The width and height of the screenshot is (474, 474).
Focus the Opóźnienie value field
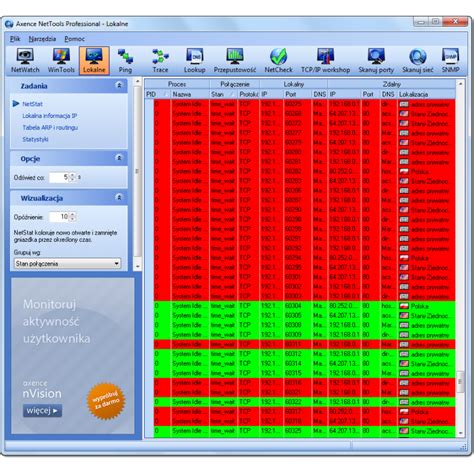59,217
